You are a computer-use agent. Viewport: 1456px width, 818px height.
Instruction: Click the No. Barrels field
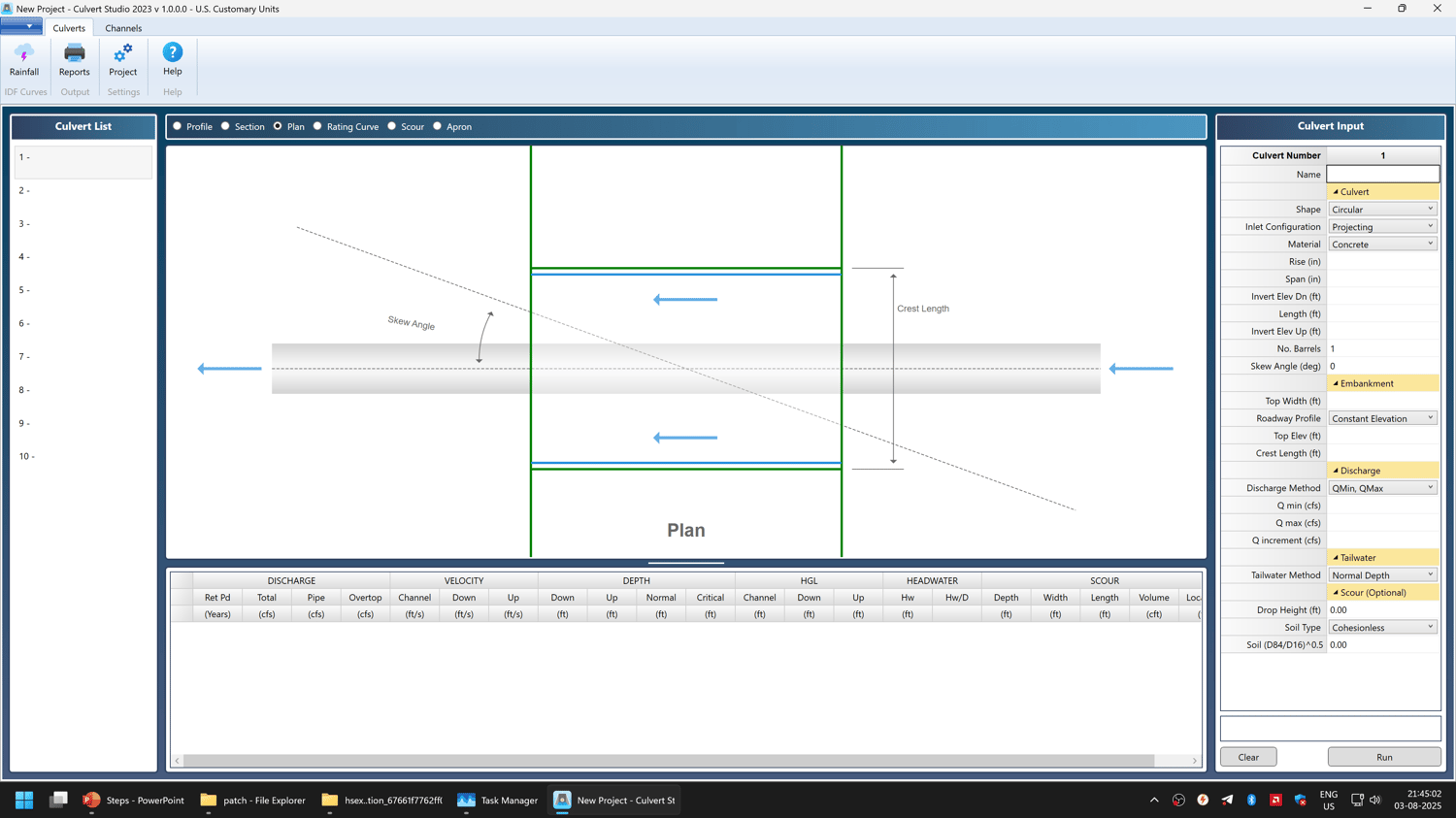coord(1383,349)
